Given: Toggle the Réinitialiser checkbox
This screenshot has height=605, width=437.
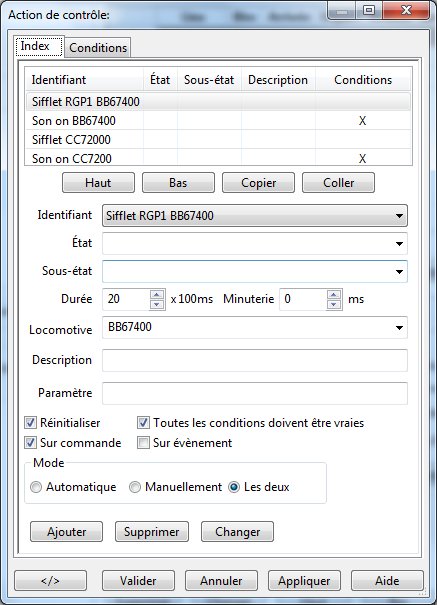Looking at the screenshot, I should coord(30,422).
